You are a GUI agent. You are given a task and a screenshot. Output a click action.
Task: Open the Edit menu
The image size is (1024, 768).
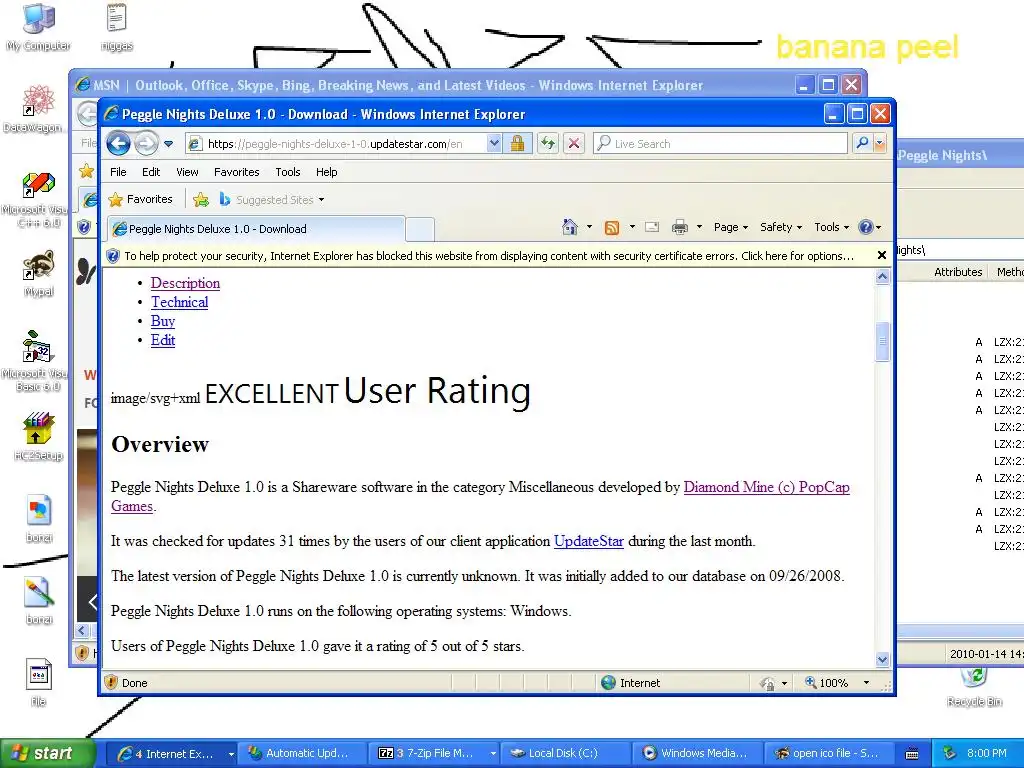[x=151, y=172]
